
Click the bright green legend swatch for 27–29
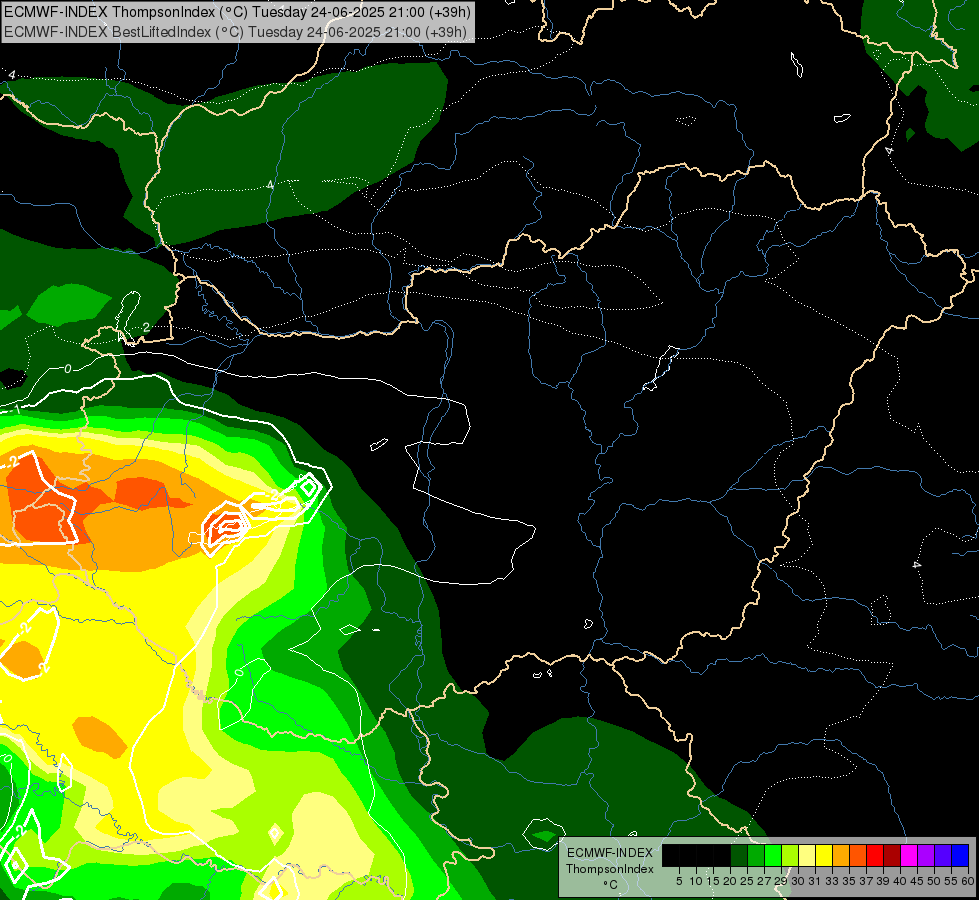[773, 855]
